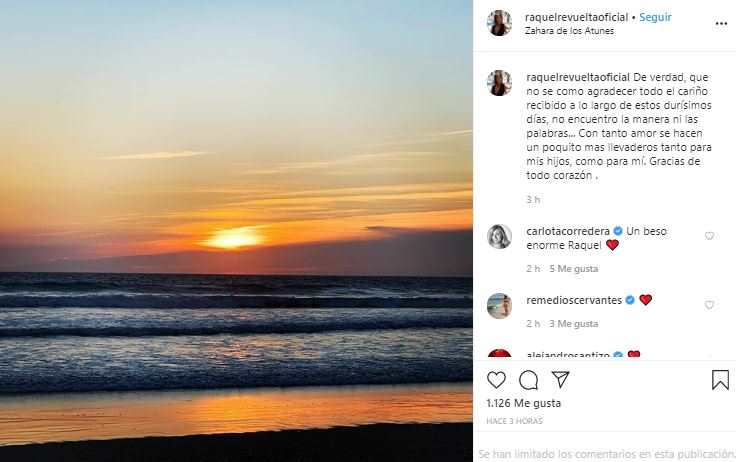The width and height of the screenshot is (736, 462).
Task: Save post with bookmark icon
Action: click(720, 380)
